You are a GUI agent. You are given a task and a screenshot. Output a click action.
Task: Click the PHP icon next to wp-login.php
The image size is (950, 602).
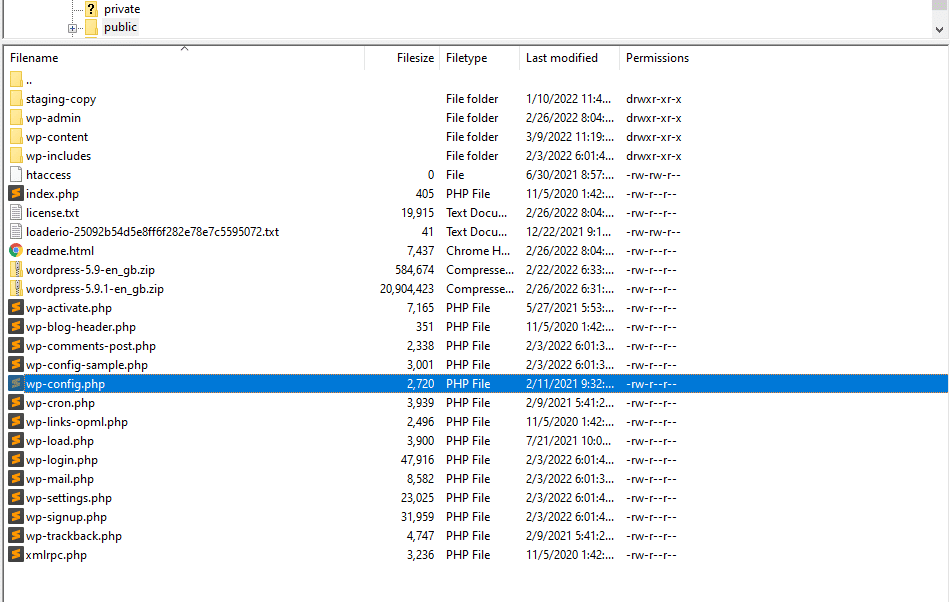click(14, 459)
